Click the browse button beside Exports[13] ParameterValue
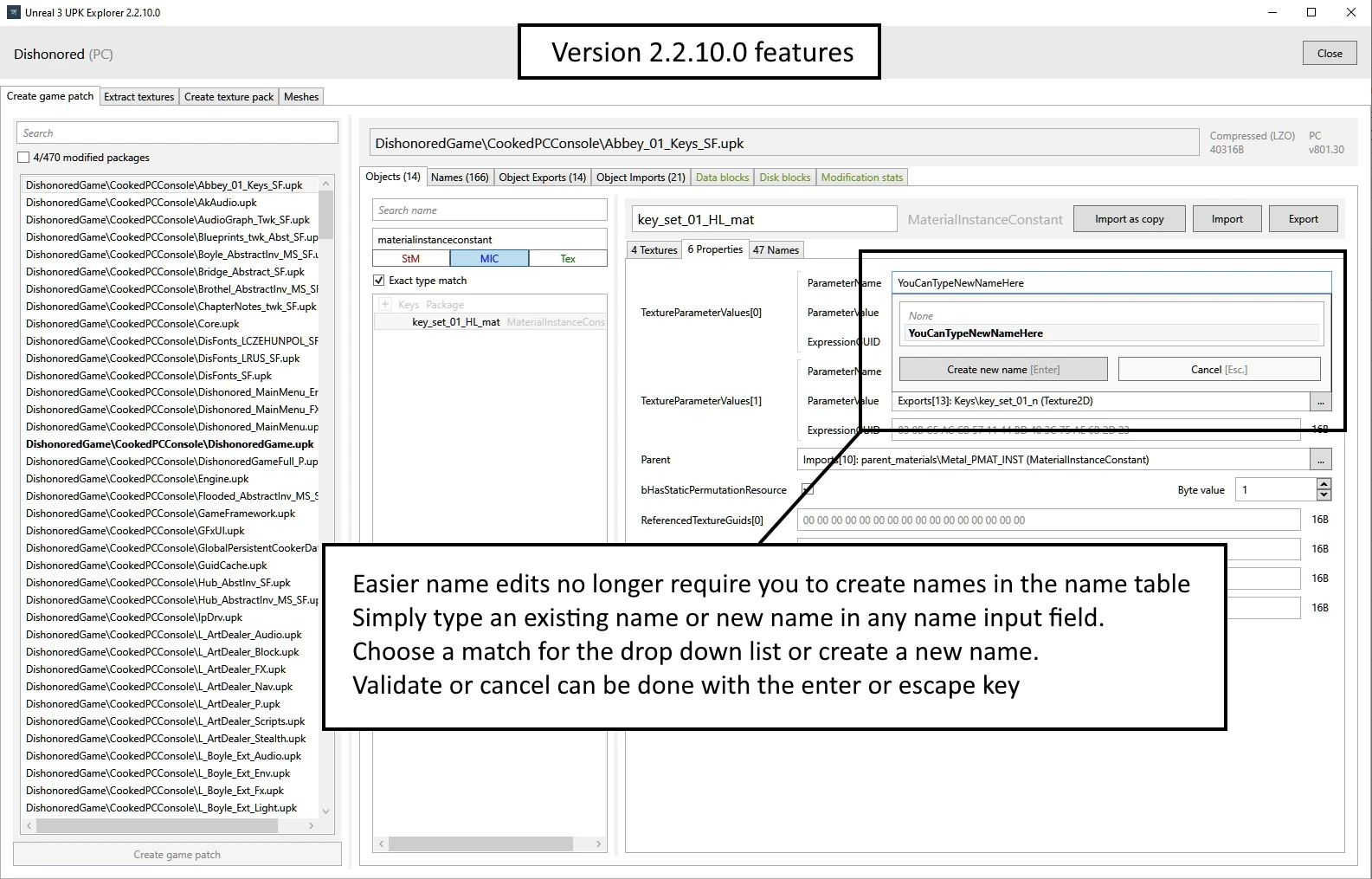This screenshot has width=1372, height=879. (1320, 402)
